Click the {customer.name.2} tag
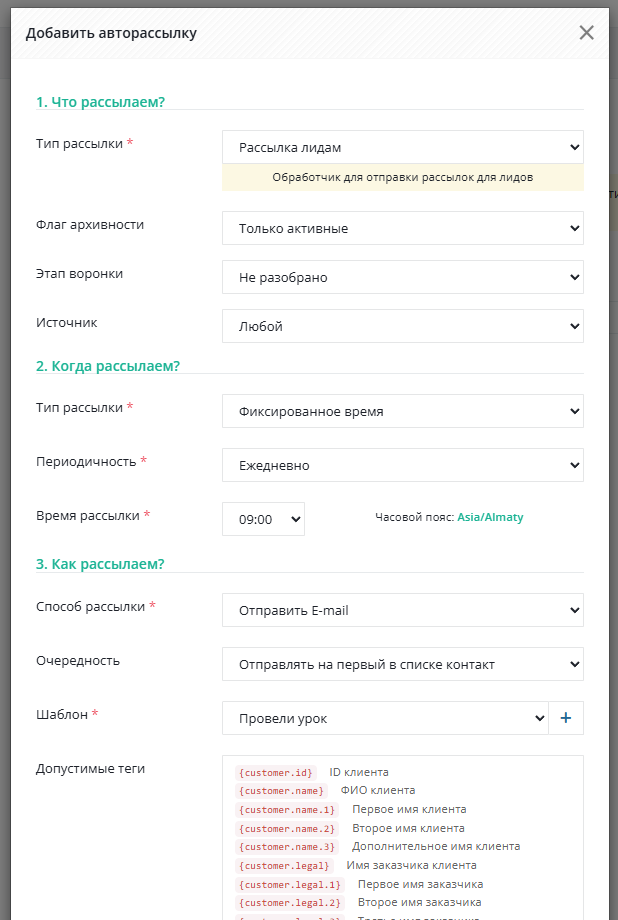The width and height of the screenshot is (618, 920). click(287, 829)
